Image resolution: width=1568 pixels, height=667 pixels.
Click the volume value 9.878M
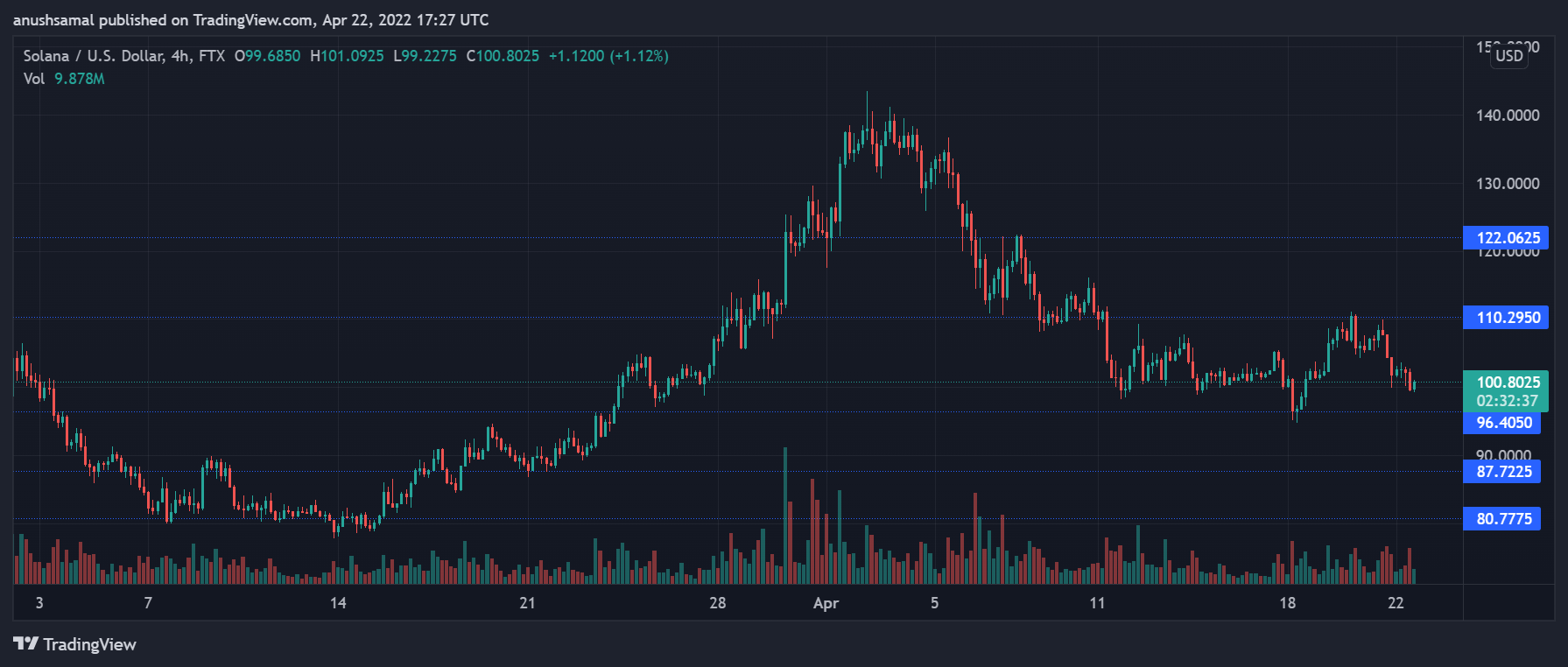(x=80, y=79)
